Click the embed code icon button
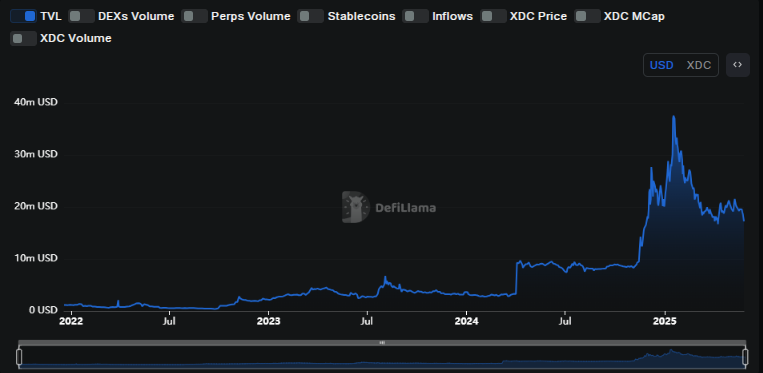763x373 pixels. (738, 65)
